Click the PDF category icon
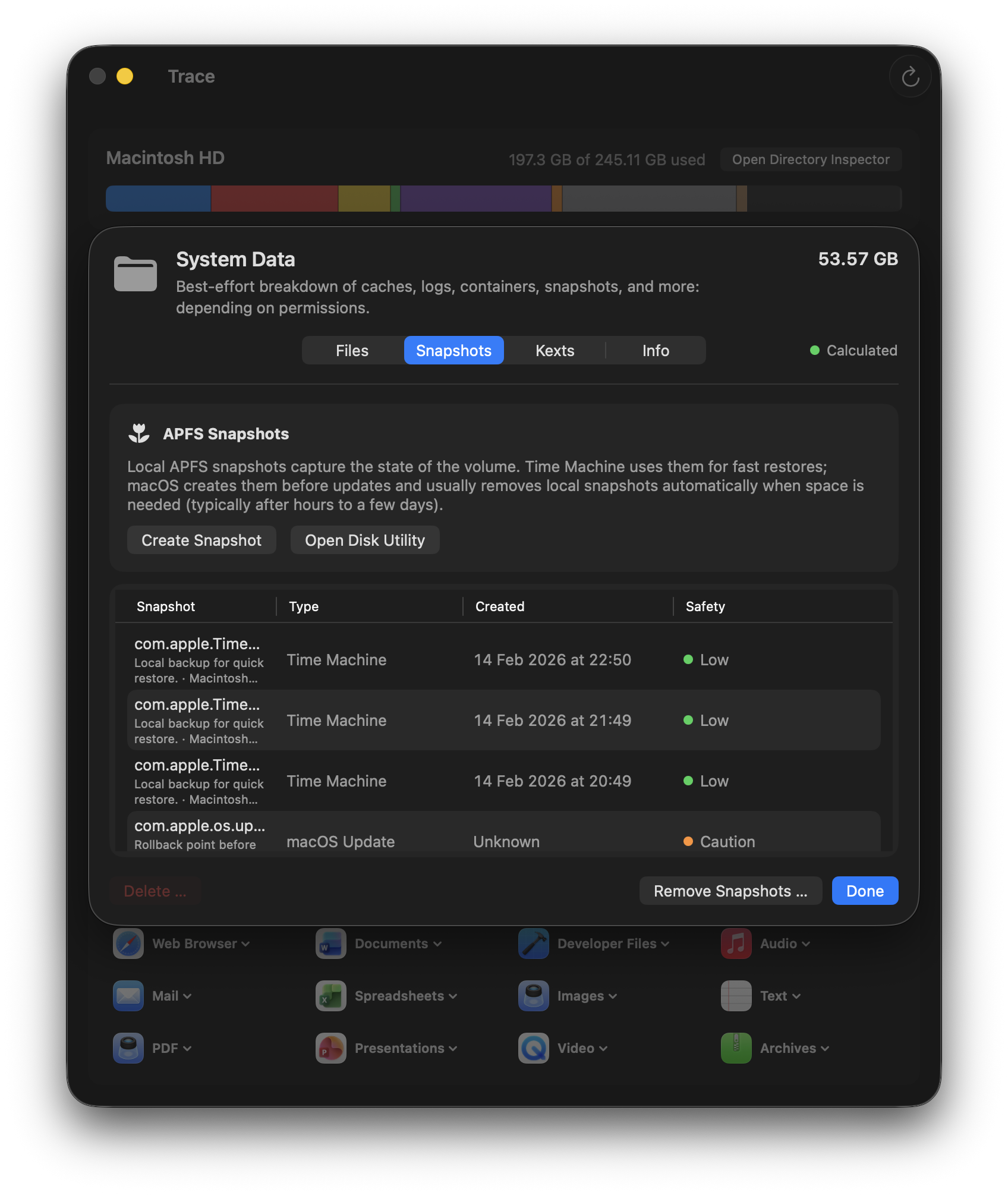 point(127,1048)
